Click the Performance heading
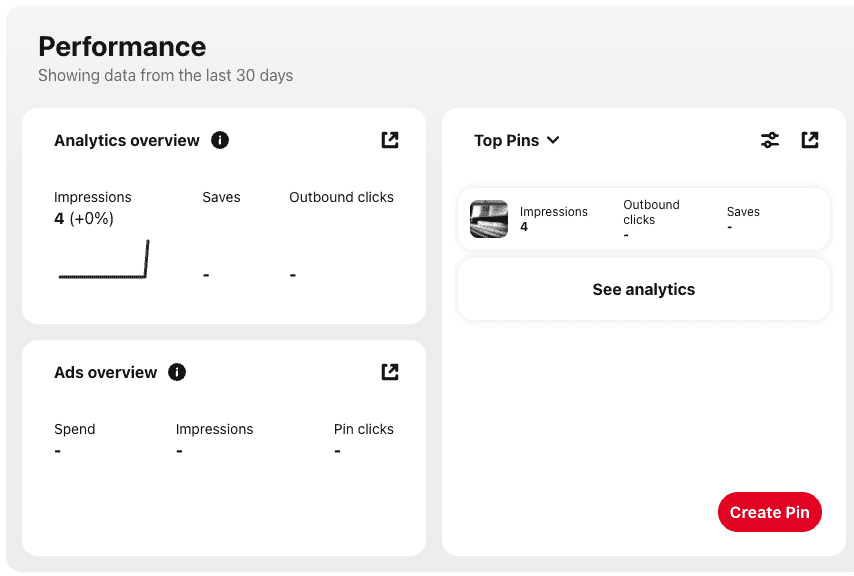The width and height of the screenshot is (854, 576). click(122, 46)
